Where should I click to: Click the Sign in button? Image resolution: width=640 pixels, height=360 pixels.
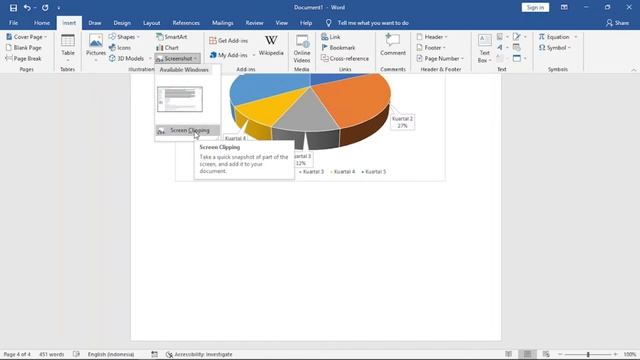pos(535,7)
